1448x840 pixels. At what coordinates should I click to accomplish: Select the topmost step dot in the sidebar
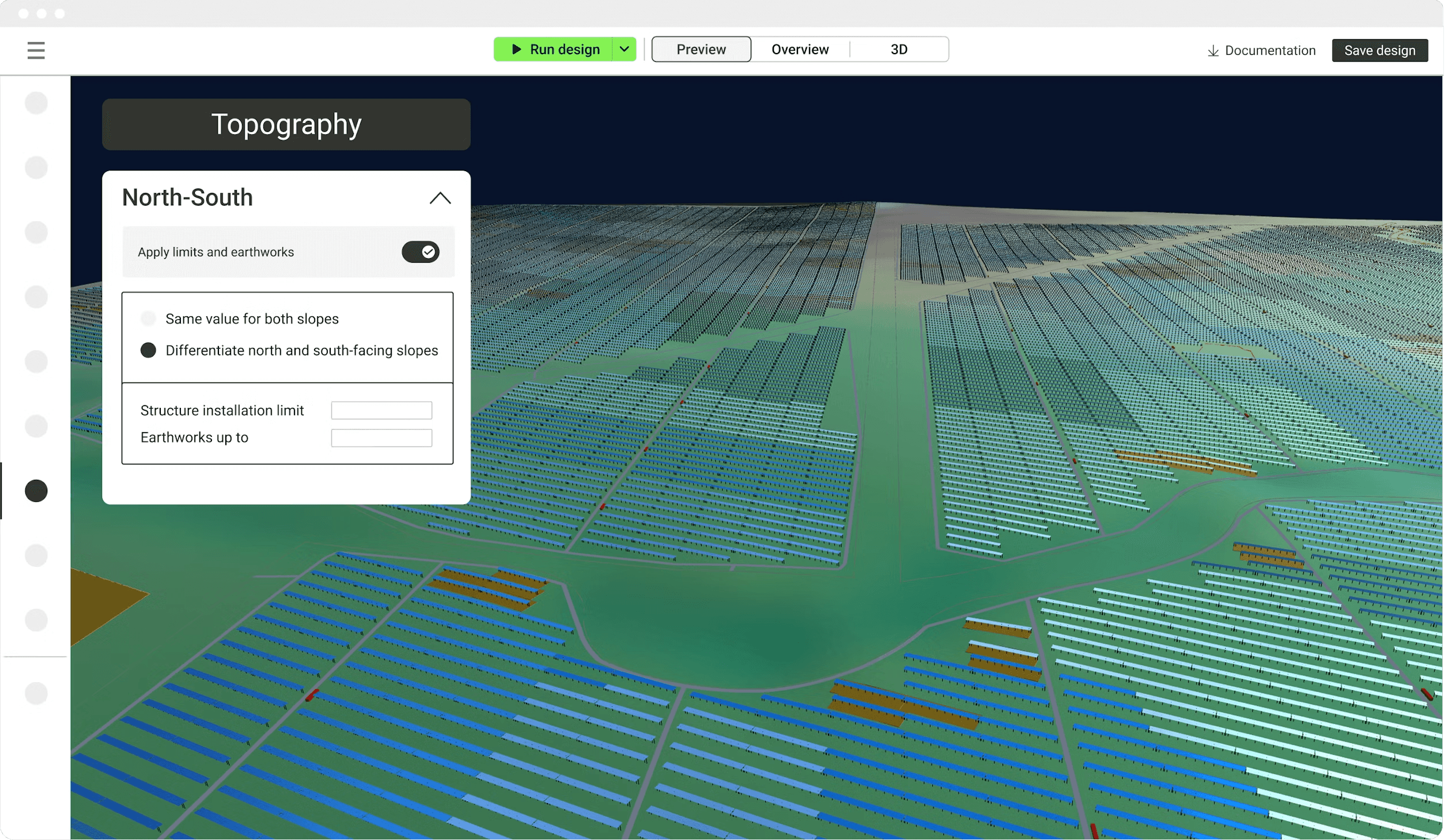point(36,103)
